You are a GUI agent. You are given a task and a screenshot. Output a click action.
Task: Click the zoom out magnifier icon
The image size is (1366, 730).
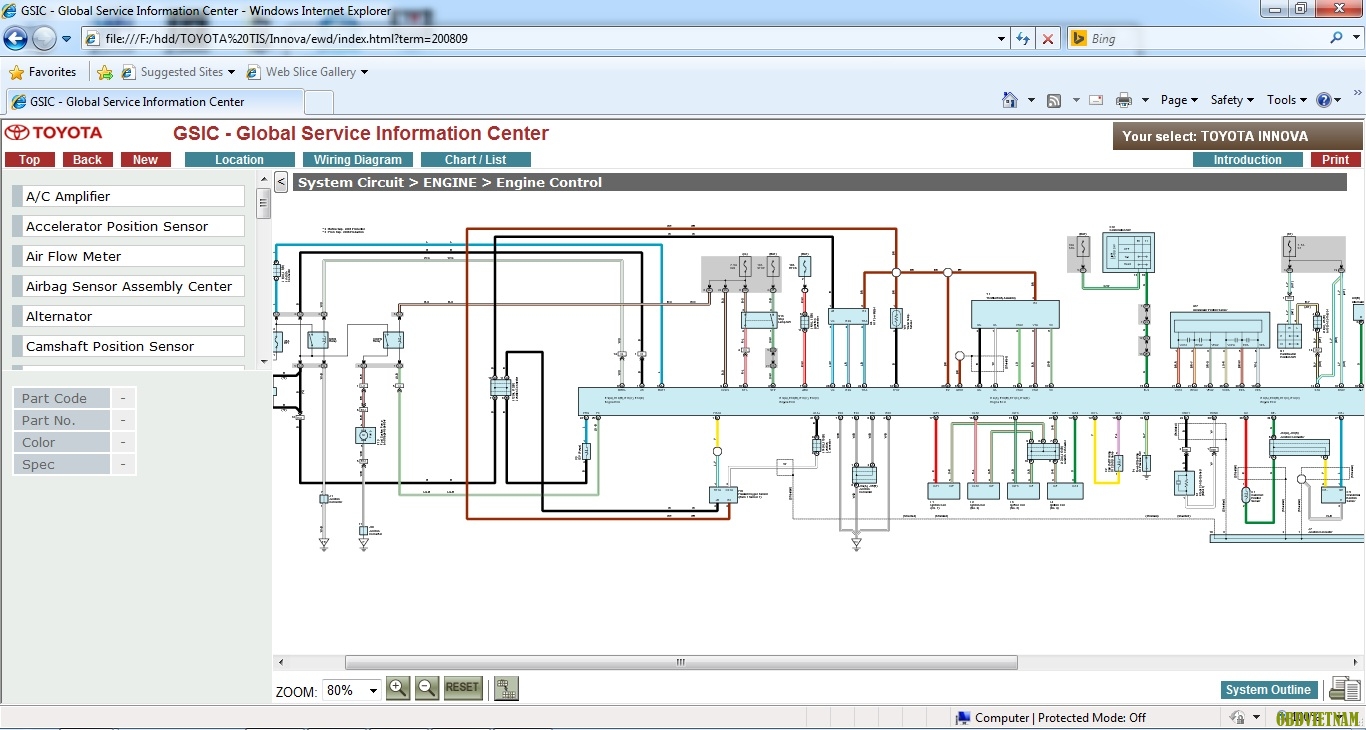click(x=427, y=688)
